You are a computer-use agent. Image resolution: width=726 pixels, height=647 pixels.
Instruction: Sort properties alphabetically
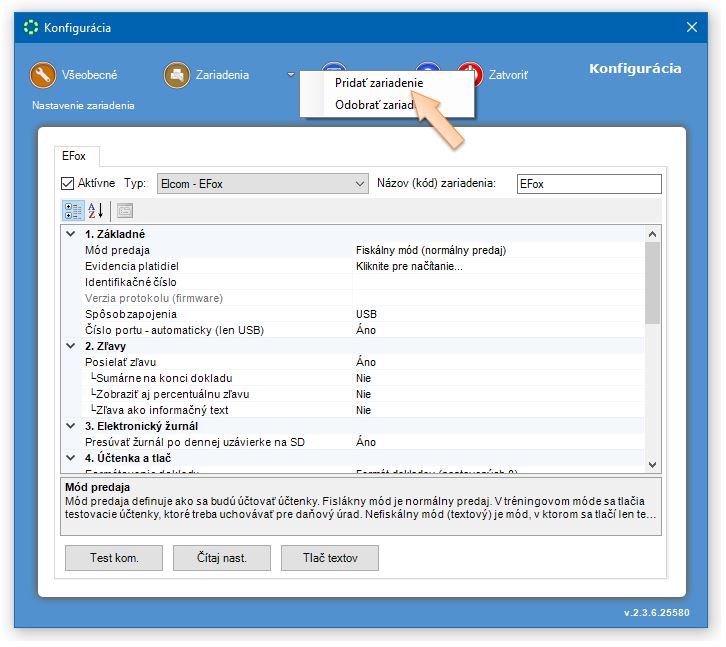coord(96,210)
